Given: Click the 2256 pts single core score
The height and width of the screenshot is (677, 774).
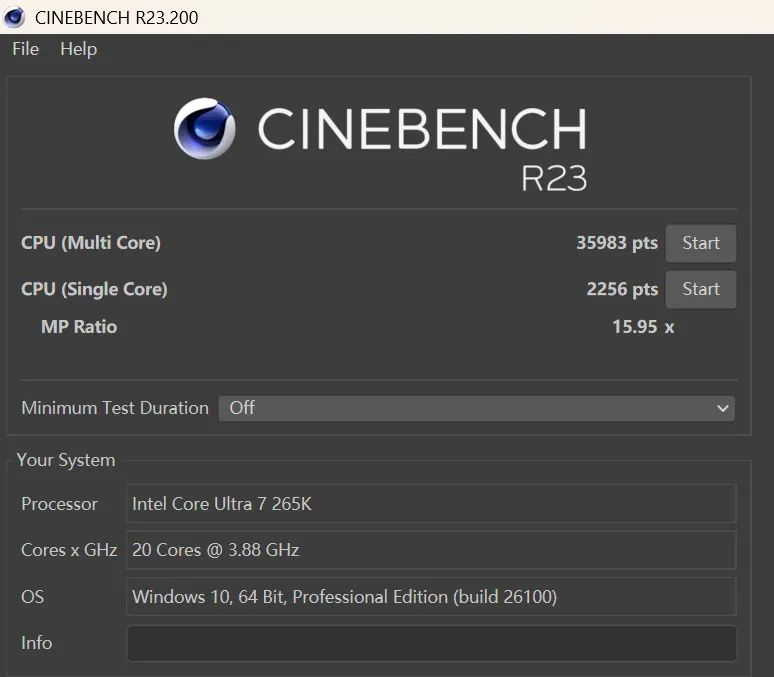Looking at the screenshot, I should pos(622,289).
